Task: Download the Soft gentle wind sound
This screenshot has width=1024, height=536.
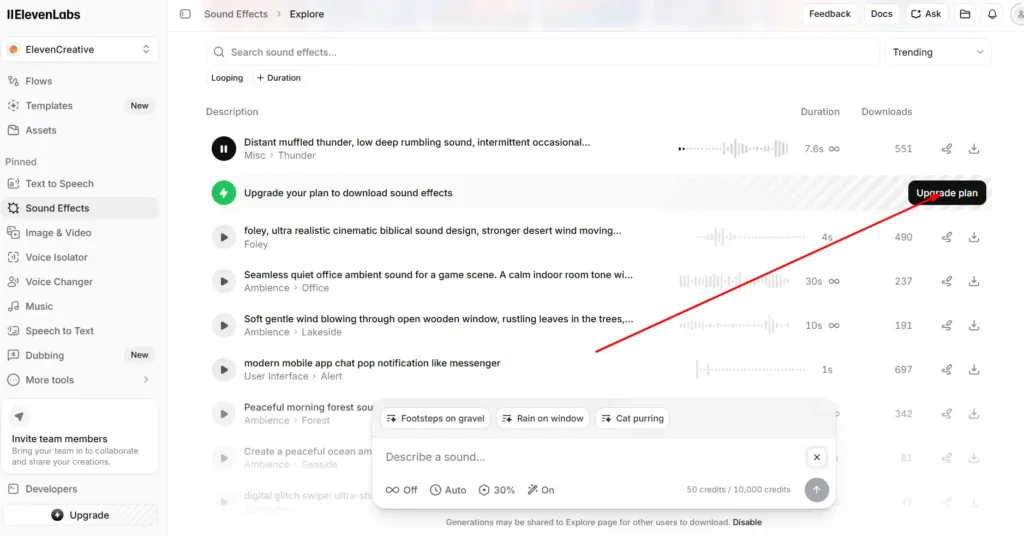Action: click(974, 325)
